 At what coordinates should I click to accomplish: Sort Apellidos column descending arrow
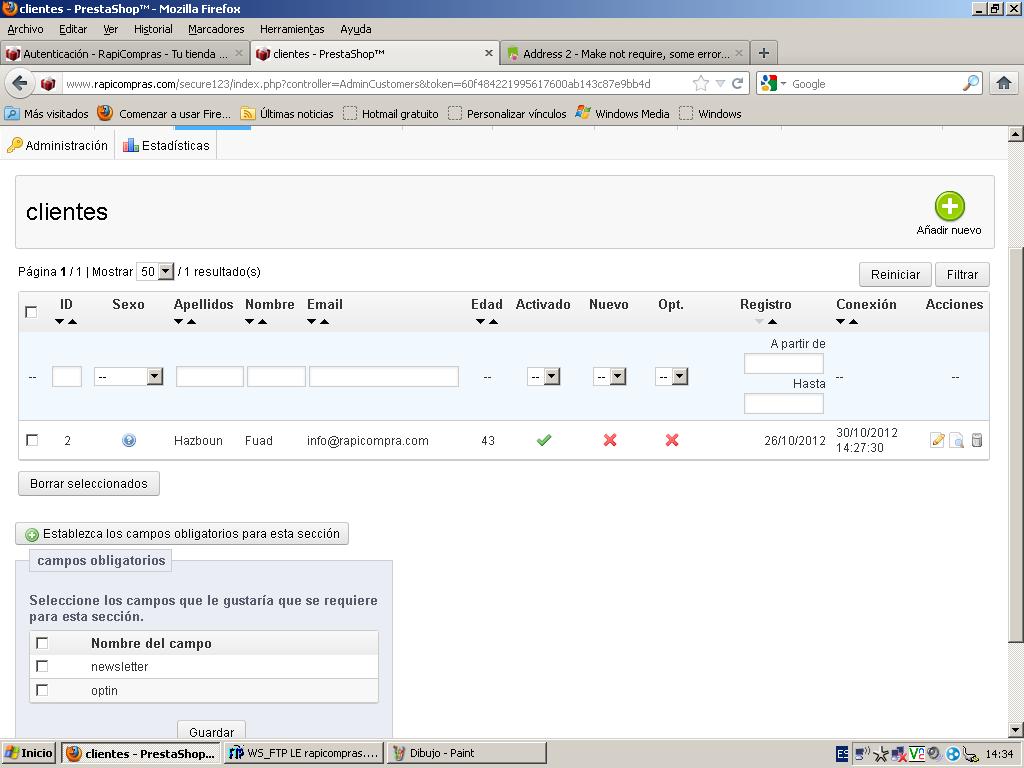pyautogui.click(x=178, y=321)
